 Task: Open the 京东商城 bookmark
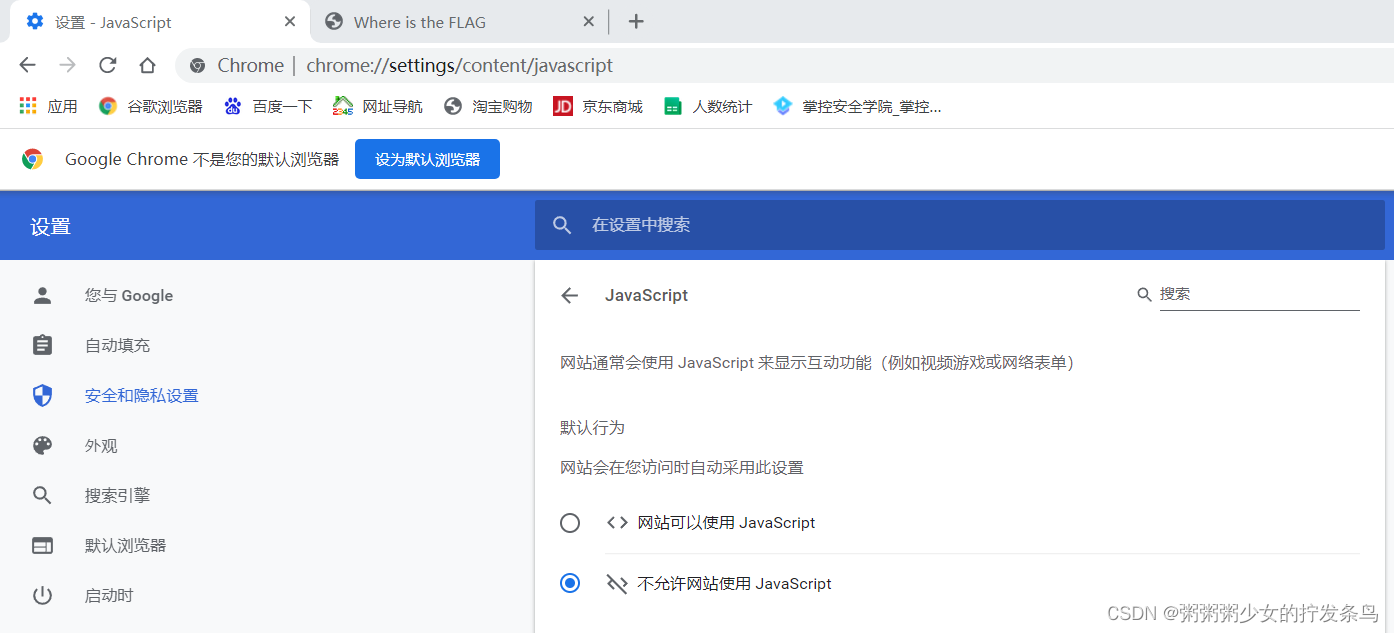pos(598,106)
